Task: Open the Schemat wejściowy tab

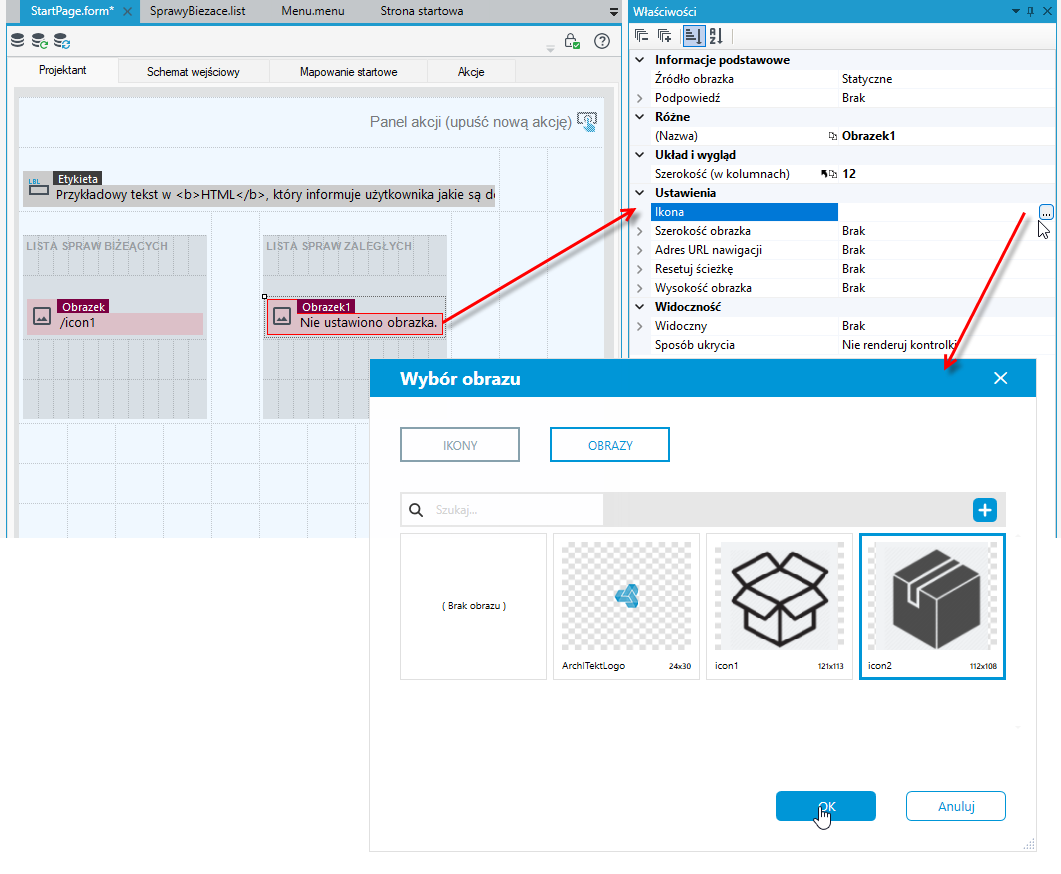Action: (x=194, y=72)
